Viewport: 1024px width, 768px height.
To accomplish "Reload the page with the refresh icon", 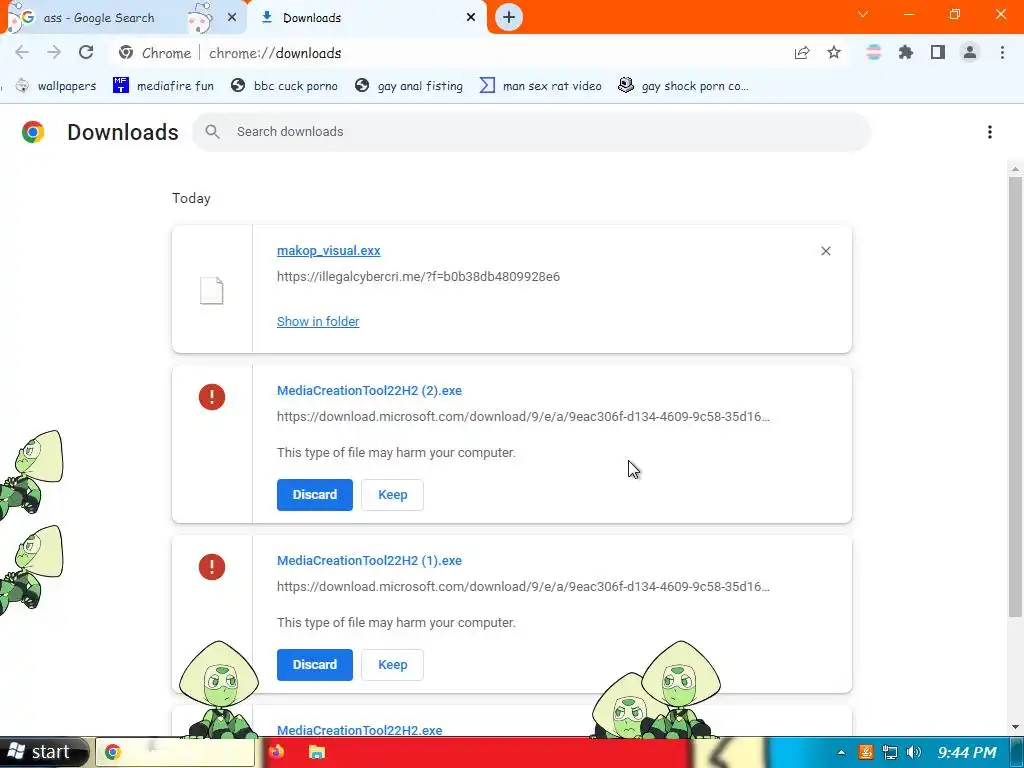I will [x=86, y=52].
